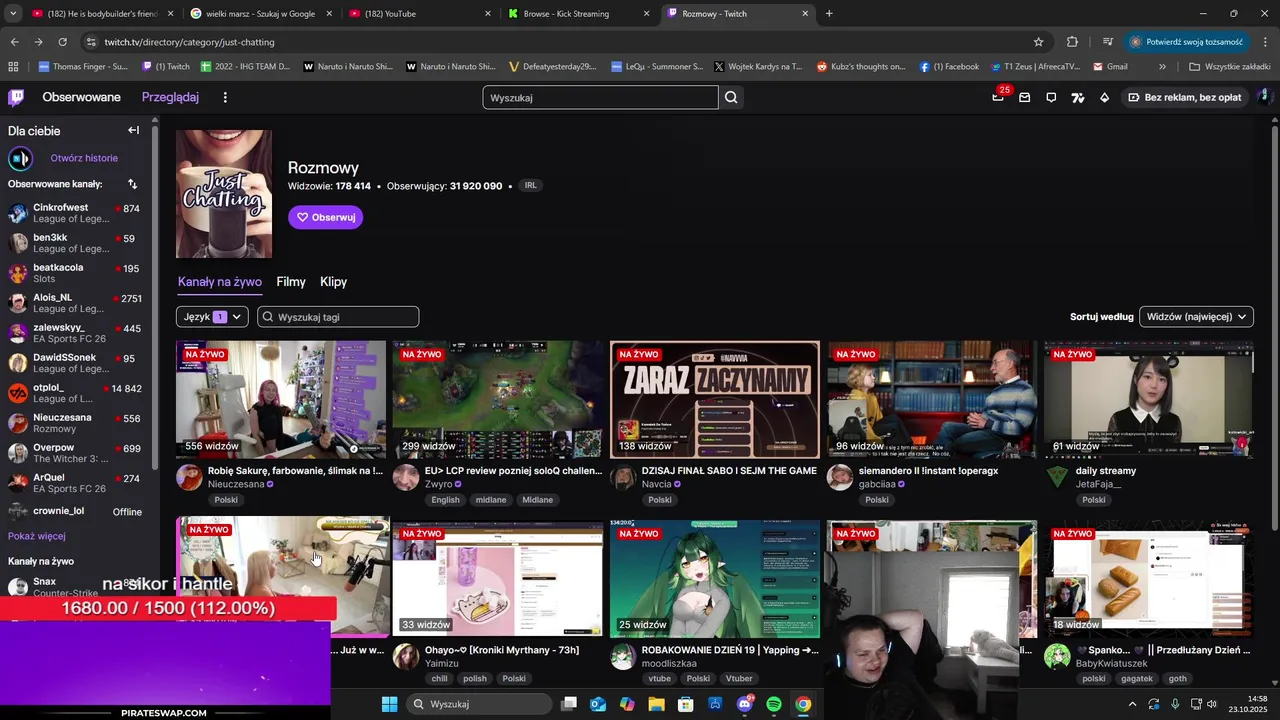
Task: Open Discord from the taskbar
Action: [745, 704]
